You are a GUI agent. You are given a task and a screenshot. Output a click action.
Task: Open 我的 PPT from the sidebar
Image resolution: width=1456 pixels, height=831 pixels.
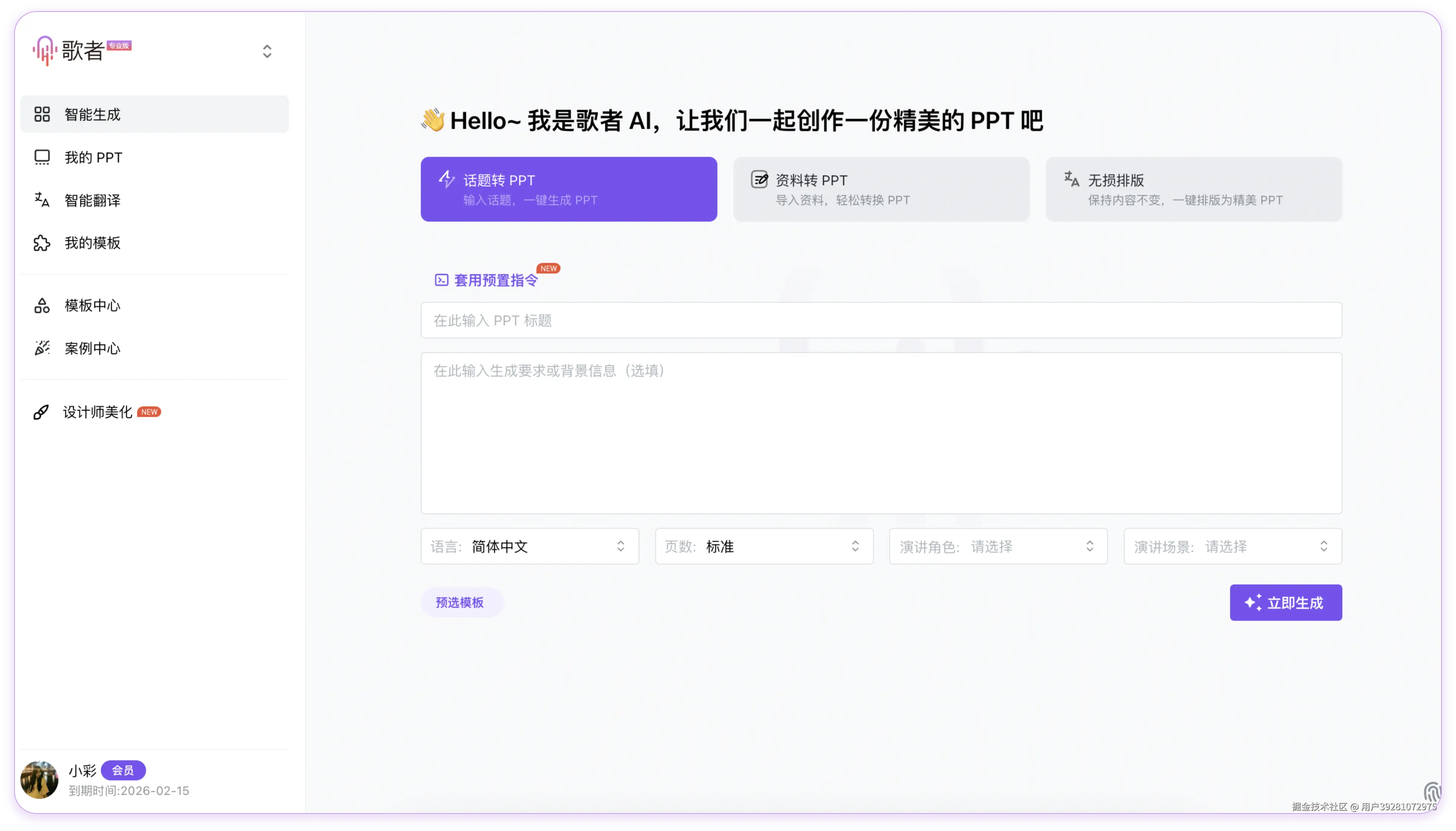(x=93, y=158)
